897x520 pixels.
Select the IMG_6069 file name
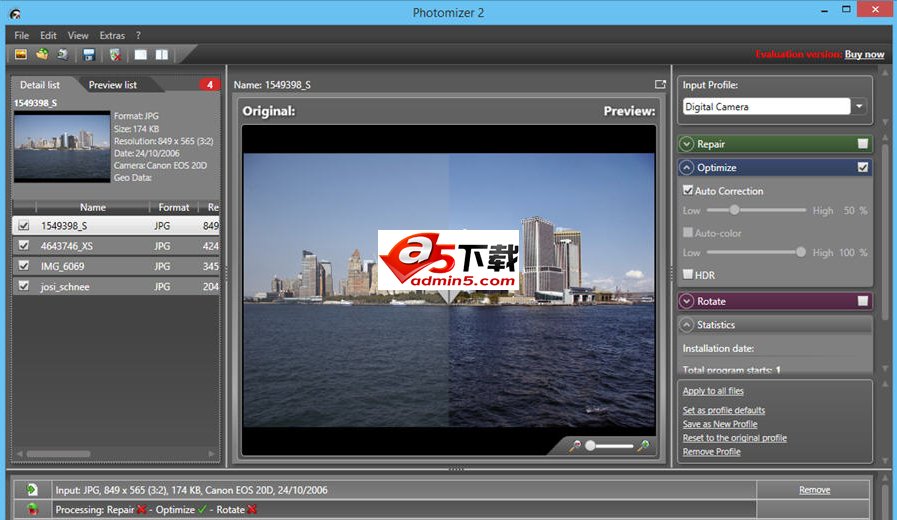(x=62, y=266)
